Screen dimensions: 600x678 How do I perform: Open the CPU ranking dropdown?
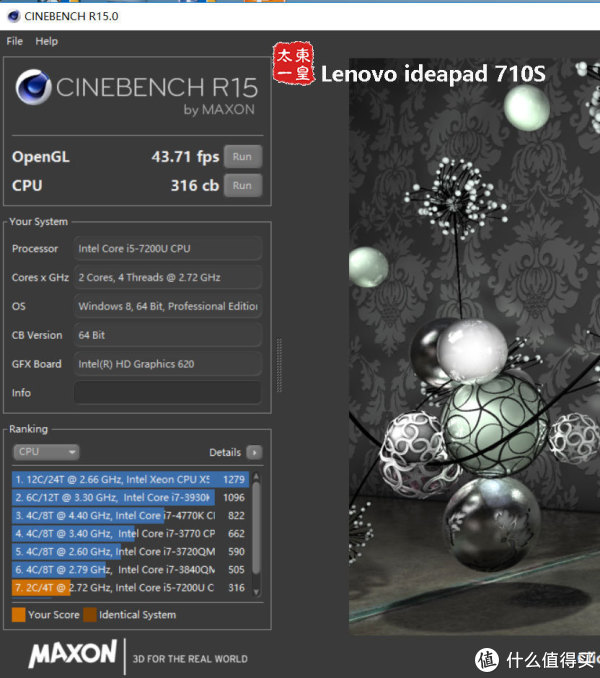46,452
